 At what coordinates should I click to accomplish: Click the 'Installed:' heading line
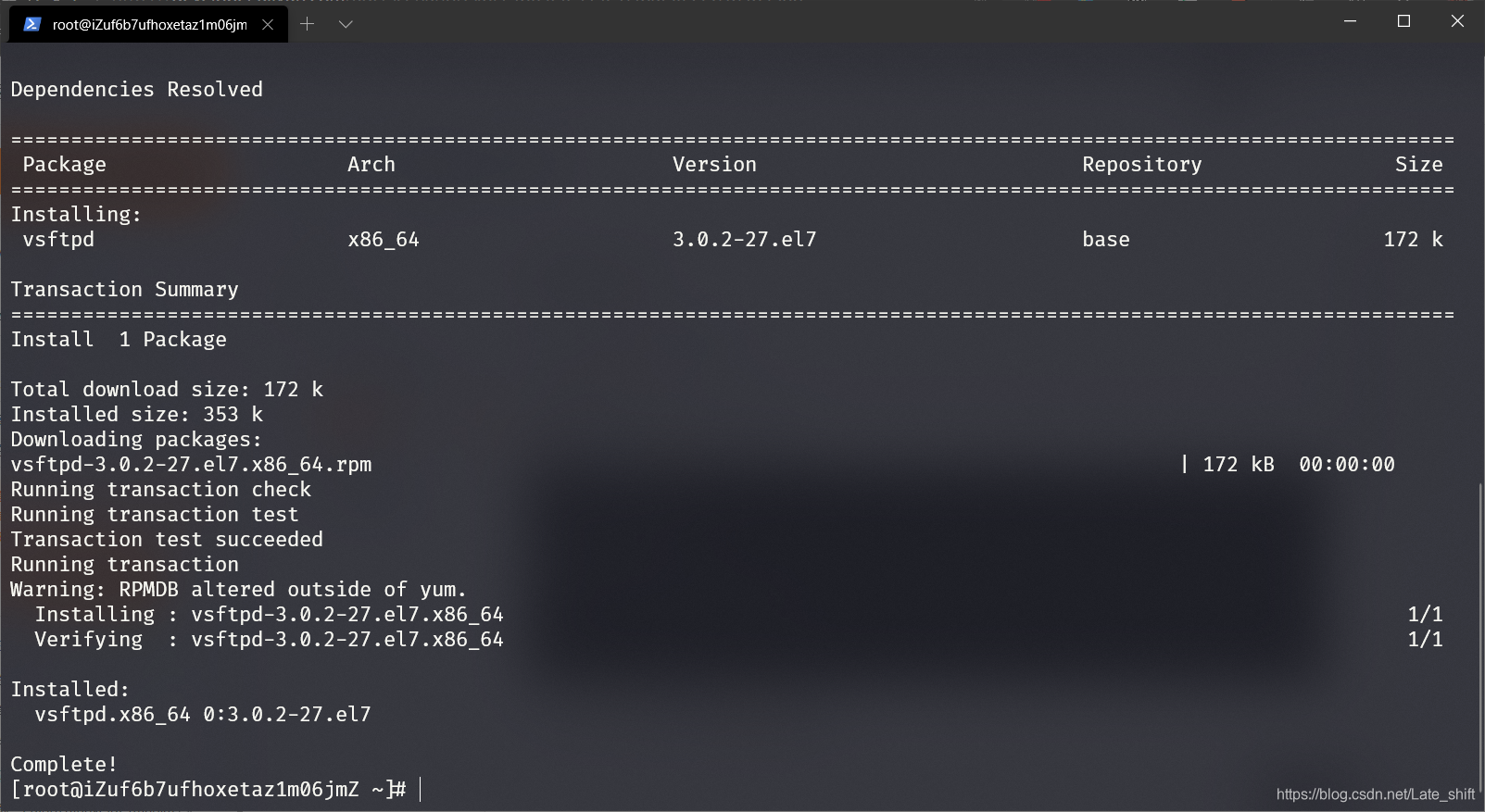(70, 690)
